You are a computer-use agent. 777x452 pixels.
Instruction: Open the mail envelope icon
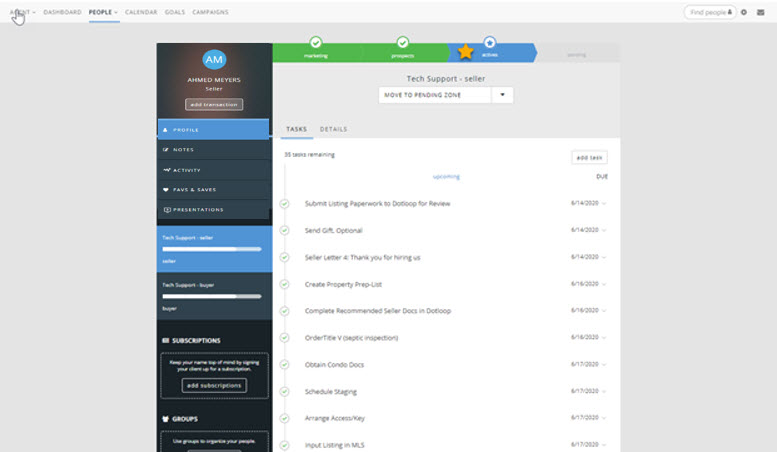[x=761, y=12]
